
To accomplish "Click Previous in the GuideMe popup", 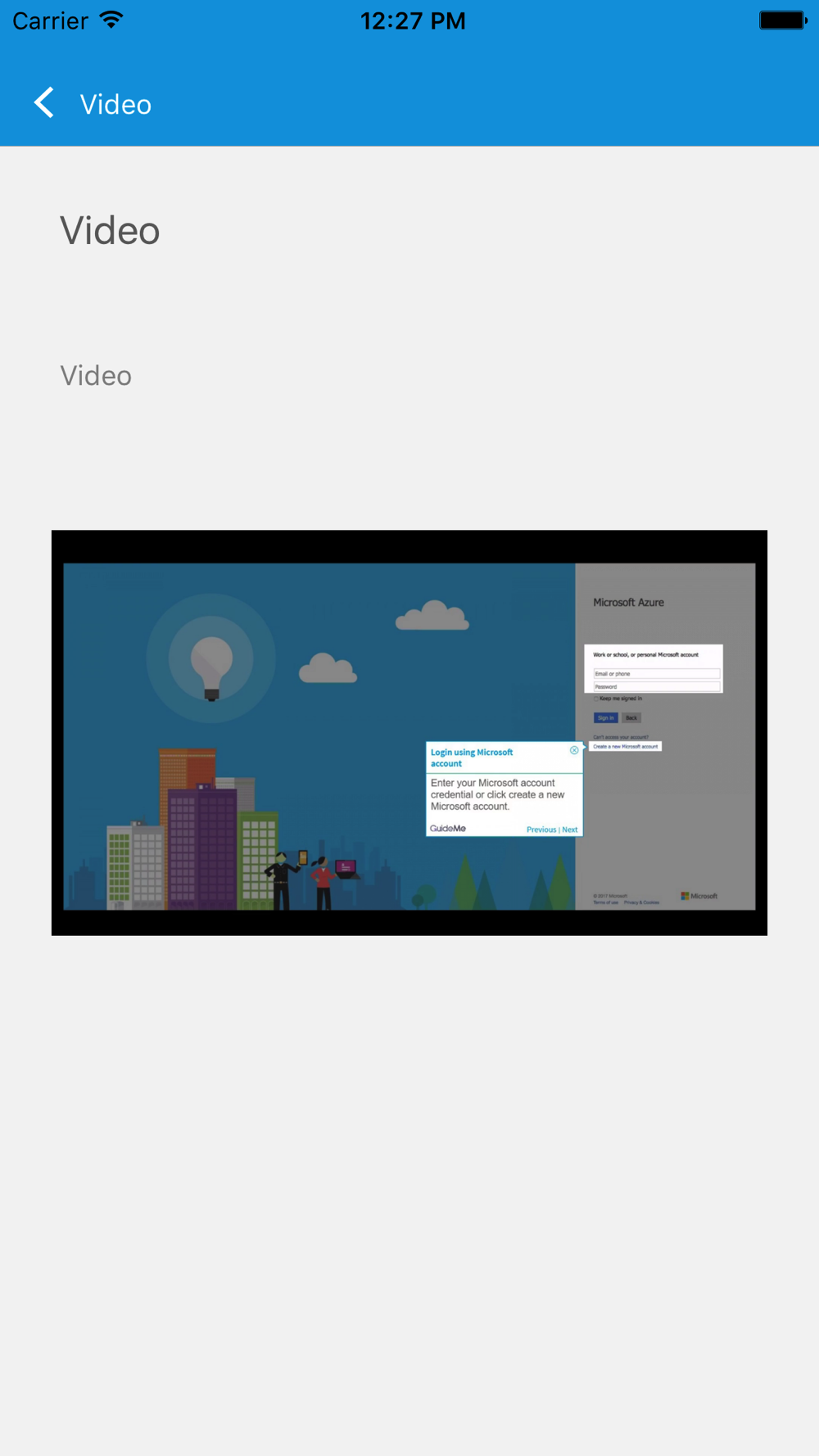I will [541, 830].
